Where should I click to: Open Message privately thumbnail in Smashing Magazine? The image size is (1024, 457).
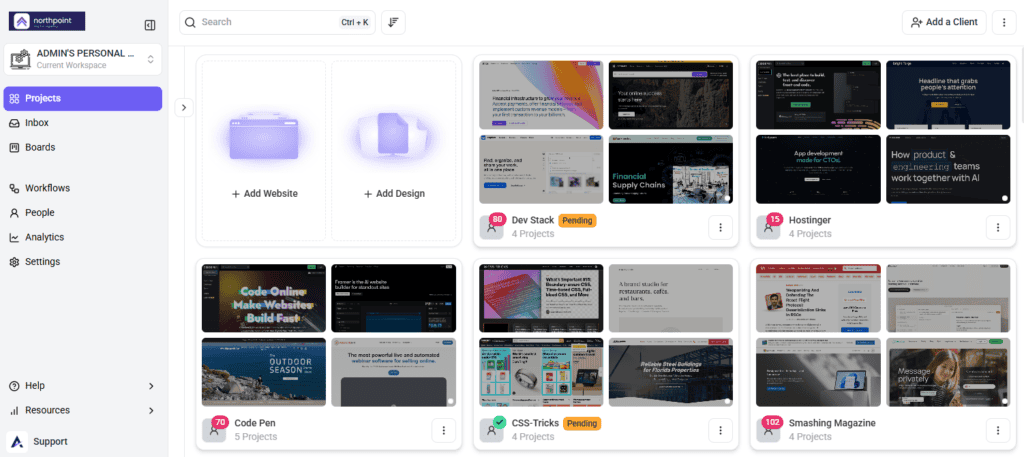click(948, 372)
